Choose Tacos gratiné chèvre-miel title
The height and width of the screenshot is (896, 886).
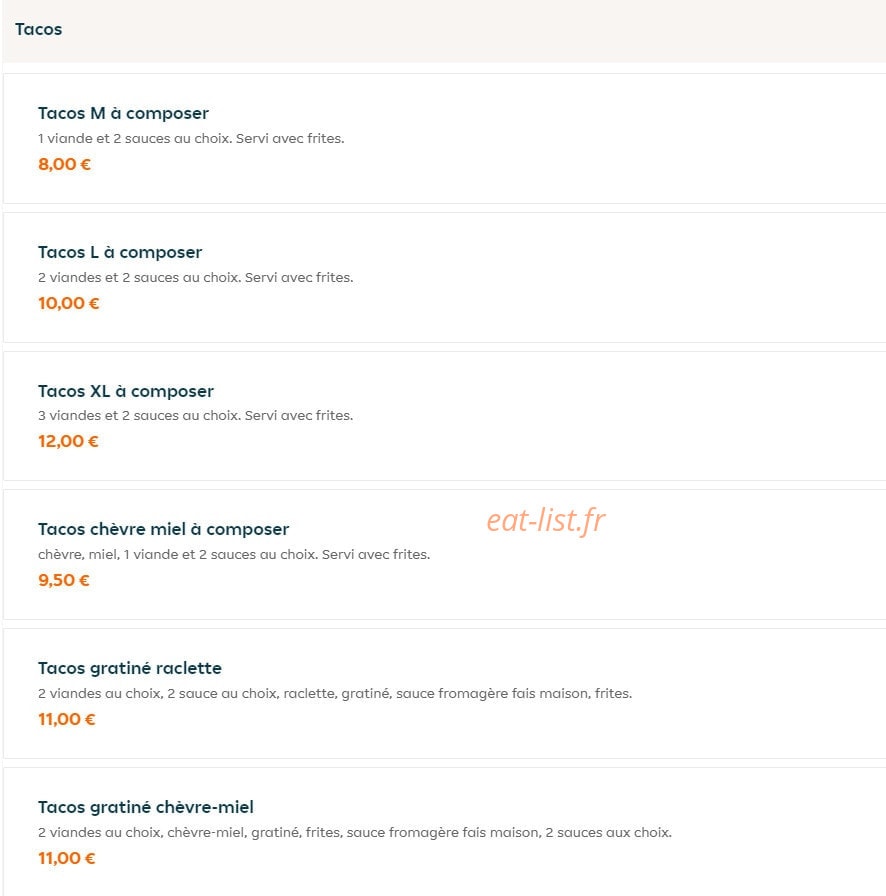(146, 807)
